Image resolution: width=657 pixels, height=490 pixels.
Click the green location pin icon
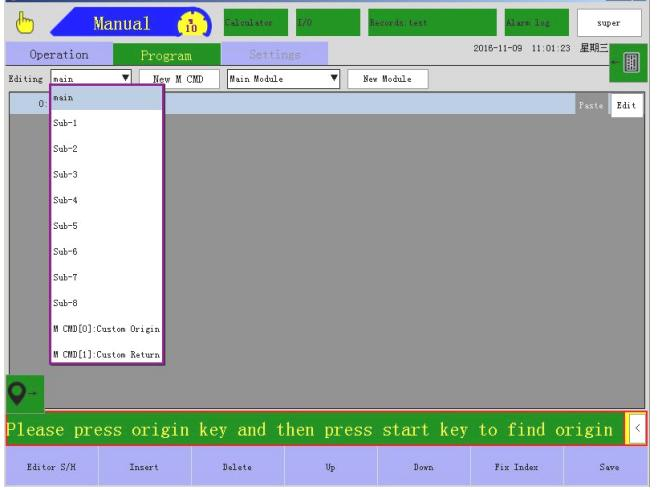tap(21, 391)
